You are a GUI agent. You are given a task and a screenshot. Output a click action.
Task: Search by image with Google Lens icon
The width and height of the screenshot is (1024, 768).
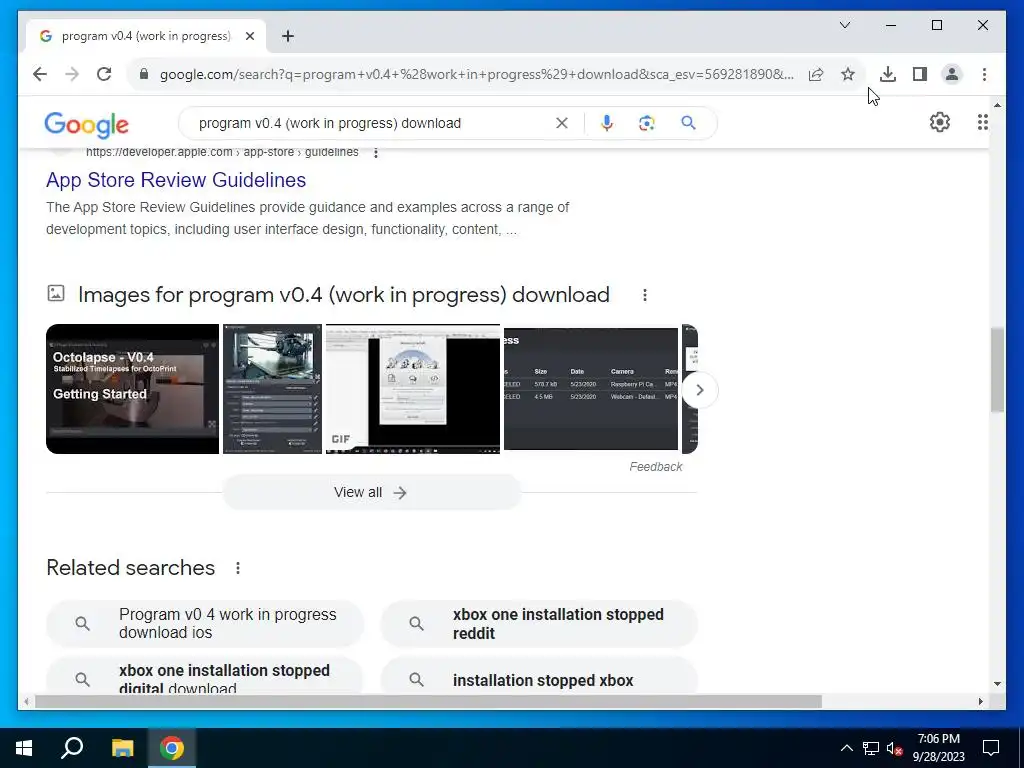pos(647,123)
